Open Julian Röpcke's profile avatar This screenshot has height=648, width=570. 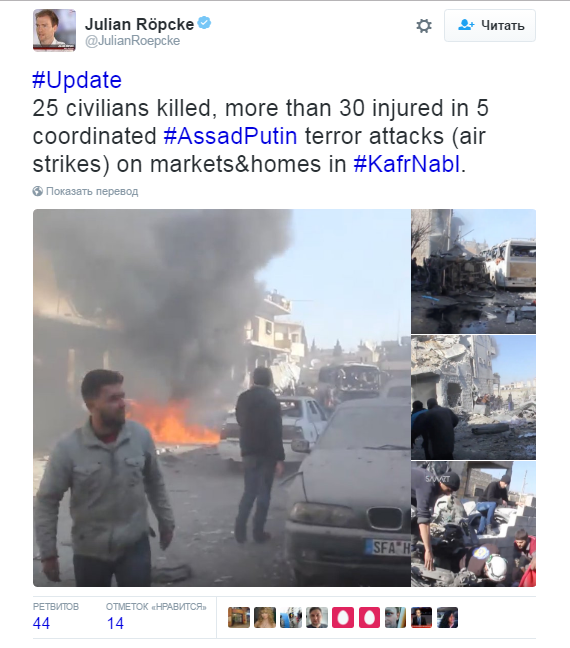55,31
